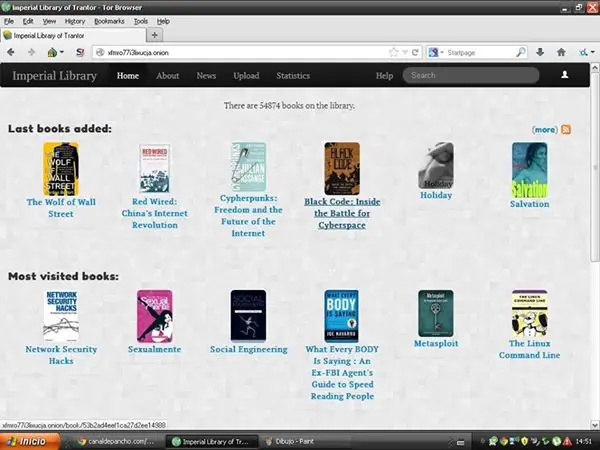Open the Bookmarks menu
Screen dimensions: 600x450
pos(109,21)
